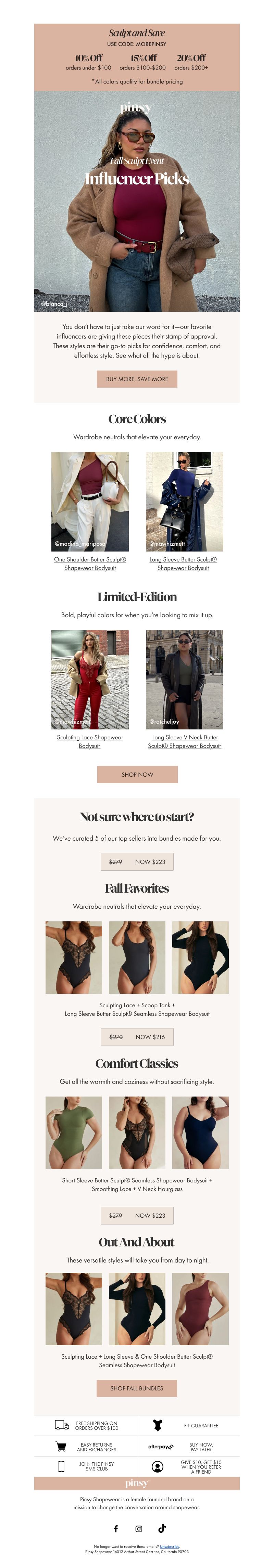
Task: Open One Shoulder Butter Sculpt Bodysuit link
Action: [90, 563]
